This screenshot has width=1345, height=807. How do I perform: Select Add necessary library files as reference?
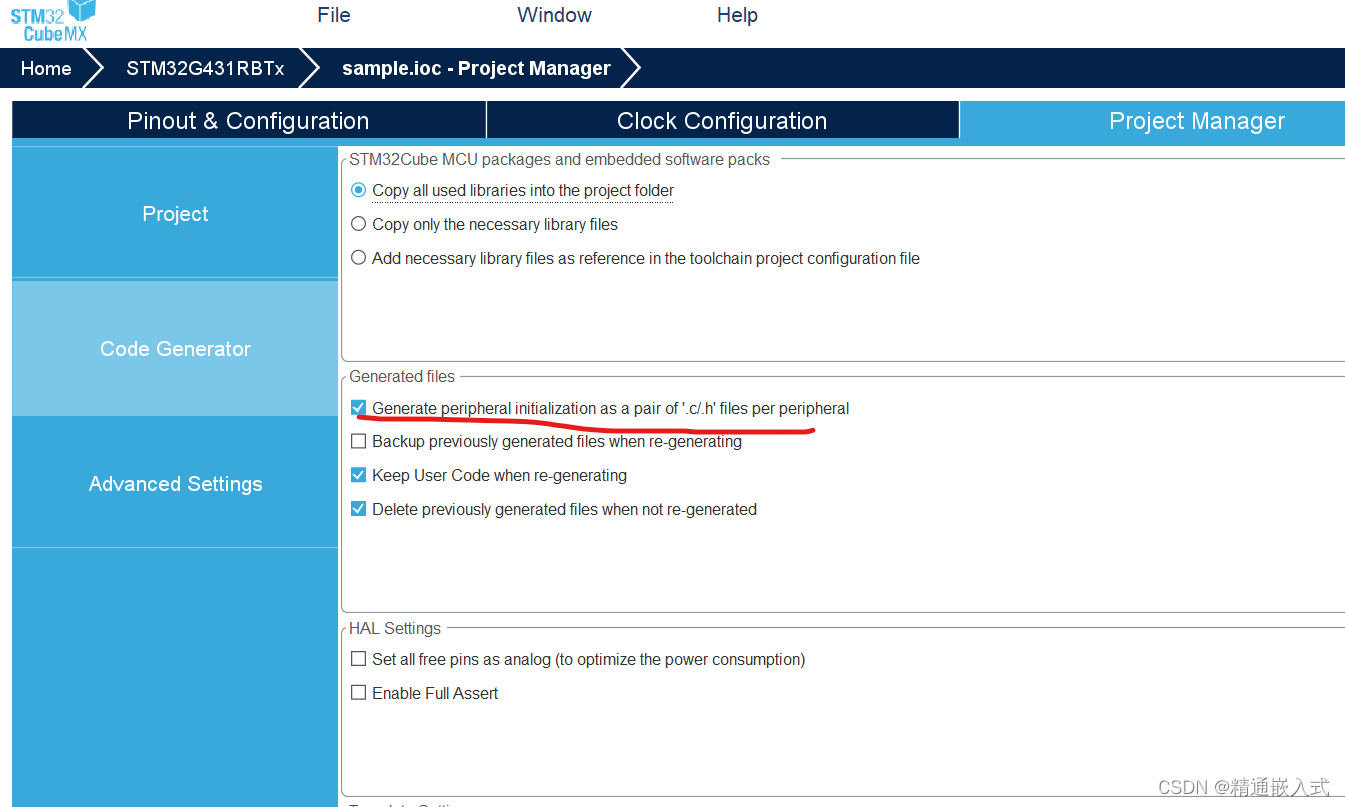click(359, 258)
